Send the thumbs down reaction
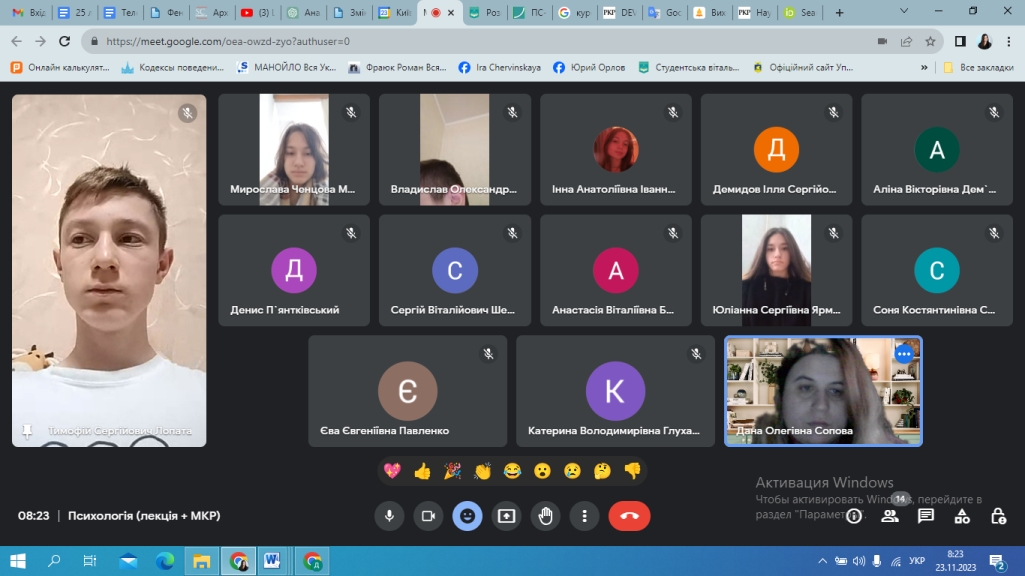The width and height of the screenshot is (1025, 576). (x=632, y=471)
